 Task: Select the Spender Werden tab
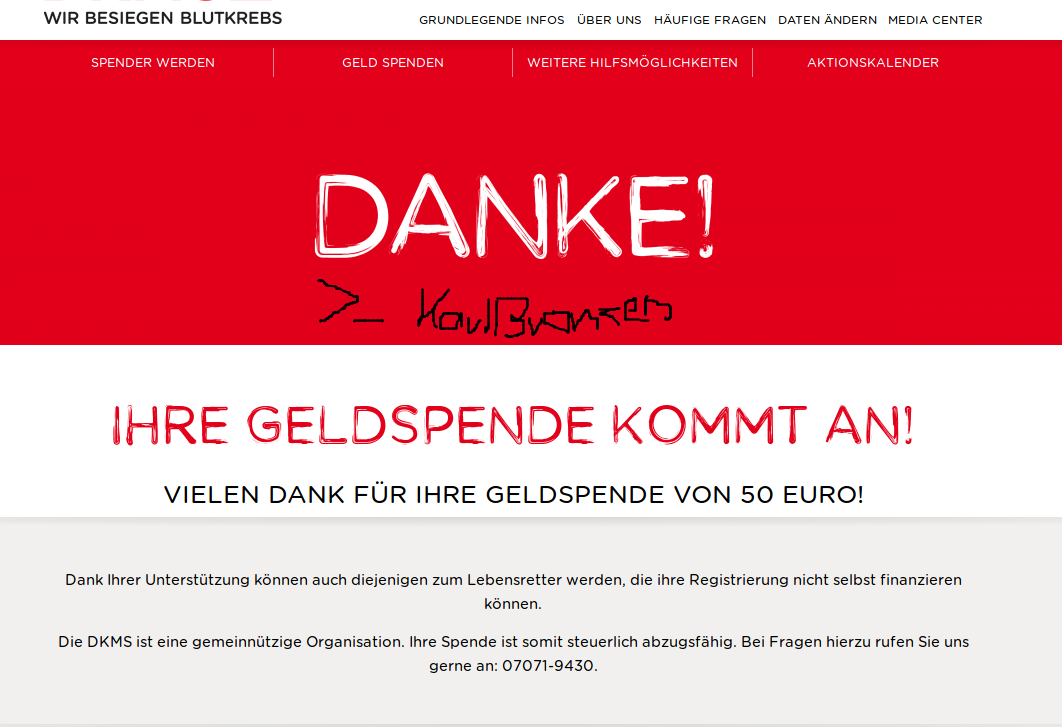(152, 62)
